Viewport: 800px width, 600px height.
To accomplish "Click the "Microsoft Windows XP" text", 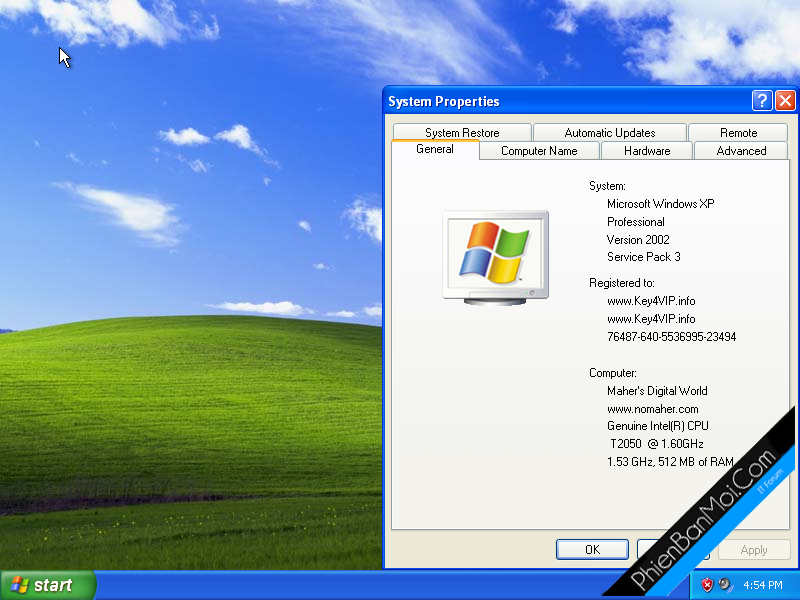I will 661,204.
